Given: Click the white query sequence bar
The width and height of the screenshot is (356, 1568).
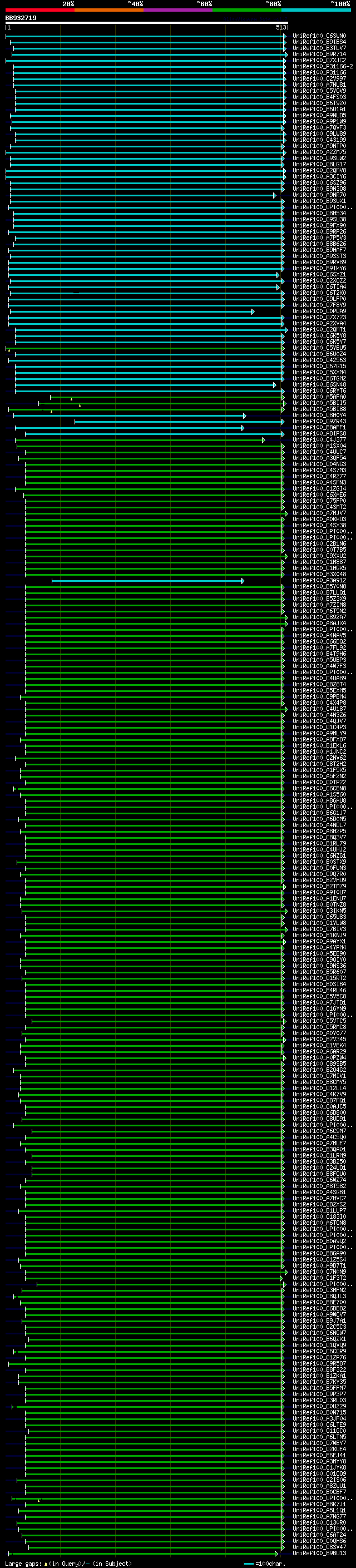Looking at the screenshot, I should coord(147,22).
